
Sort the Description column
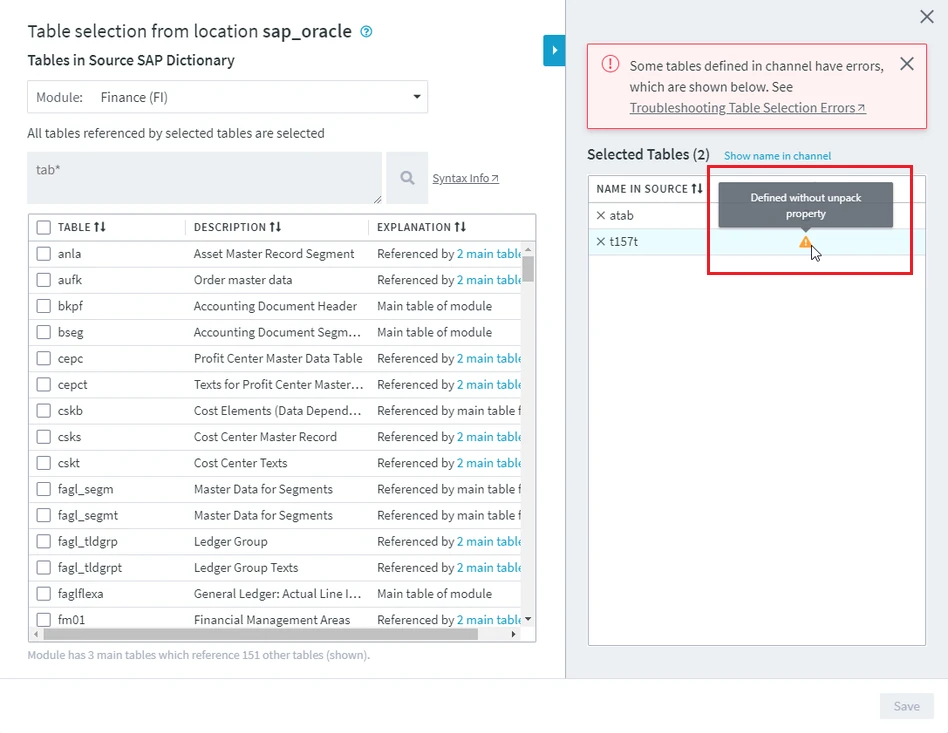click(275, 227)
